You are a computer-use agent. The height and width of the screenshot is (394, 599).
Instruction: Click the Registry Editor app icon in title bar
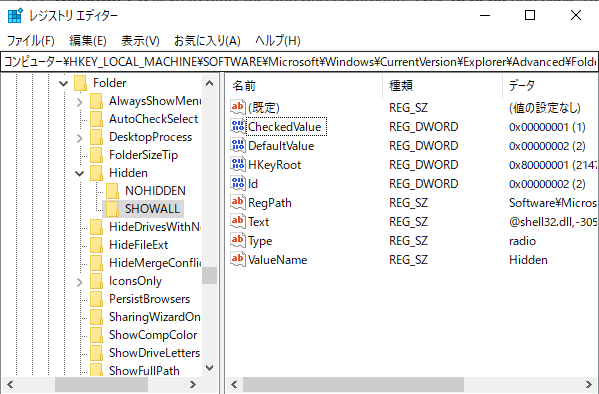tap(15, 16)
